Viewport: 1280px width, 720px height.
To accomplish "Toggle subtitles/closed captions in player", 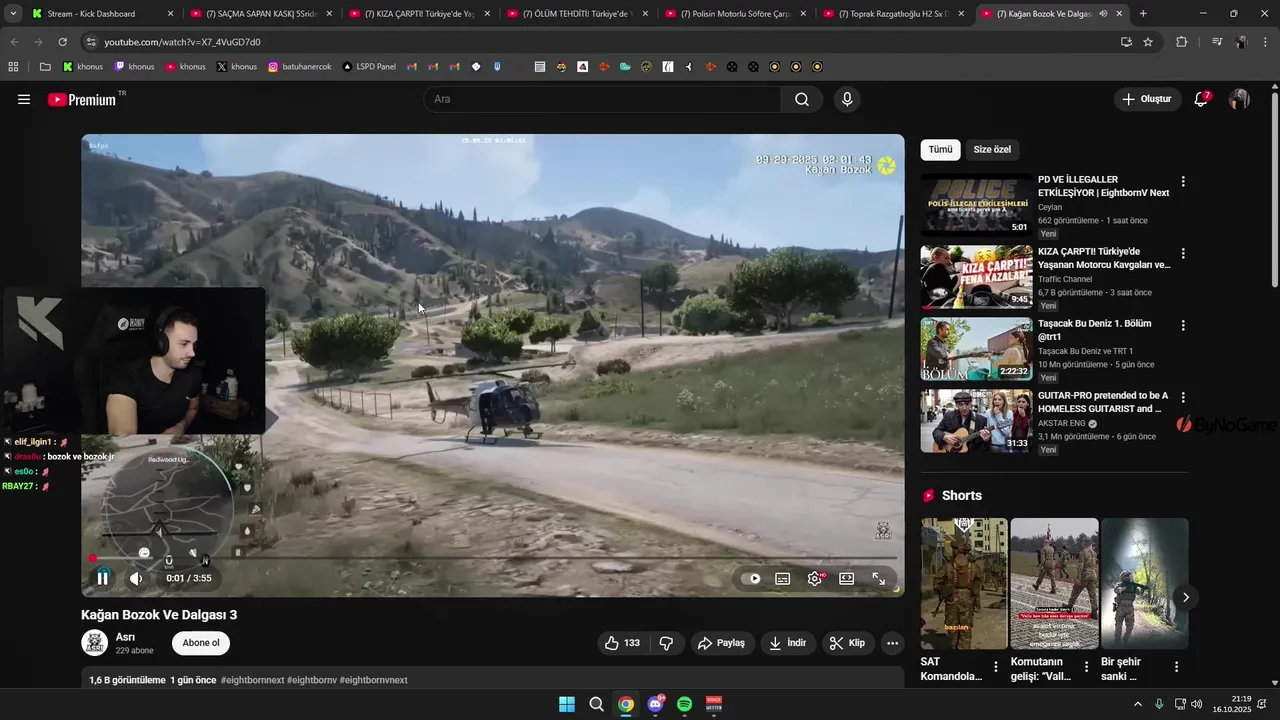I will 783,578.
